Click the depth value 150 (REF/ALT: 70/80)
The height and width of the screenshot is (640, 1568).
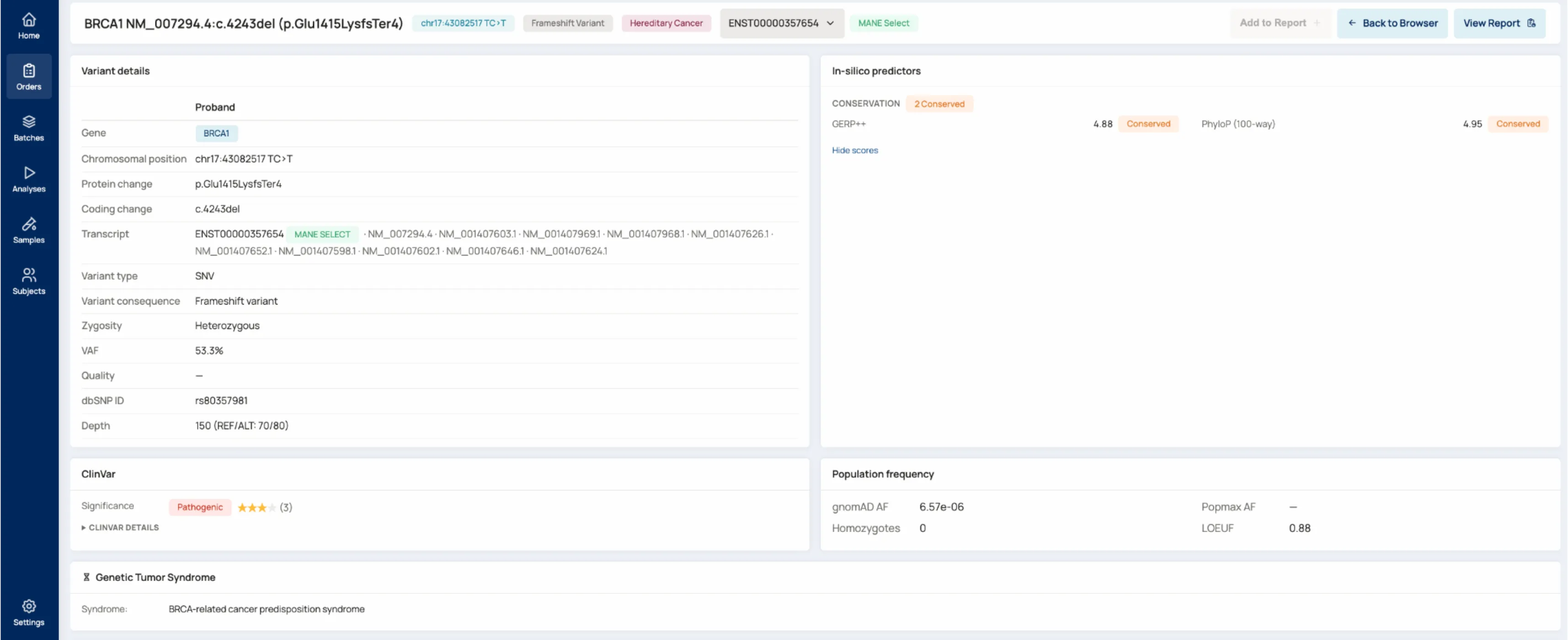[242, 426]
